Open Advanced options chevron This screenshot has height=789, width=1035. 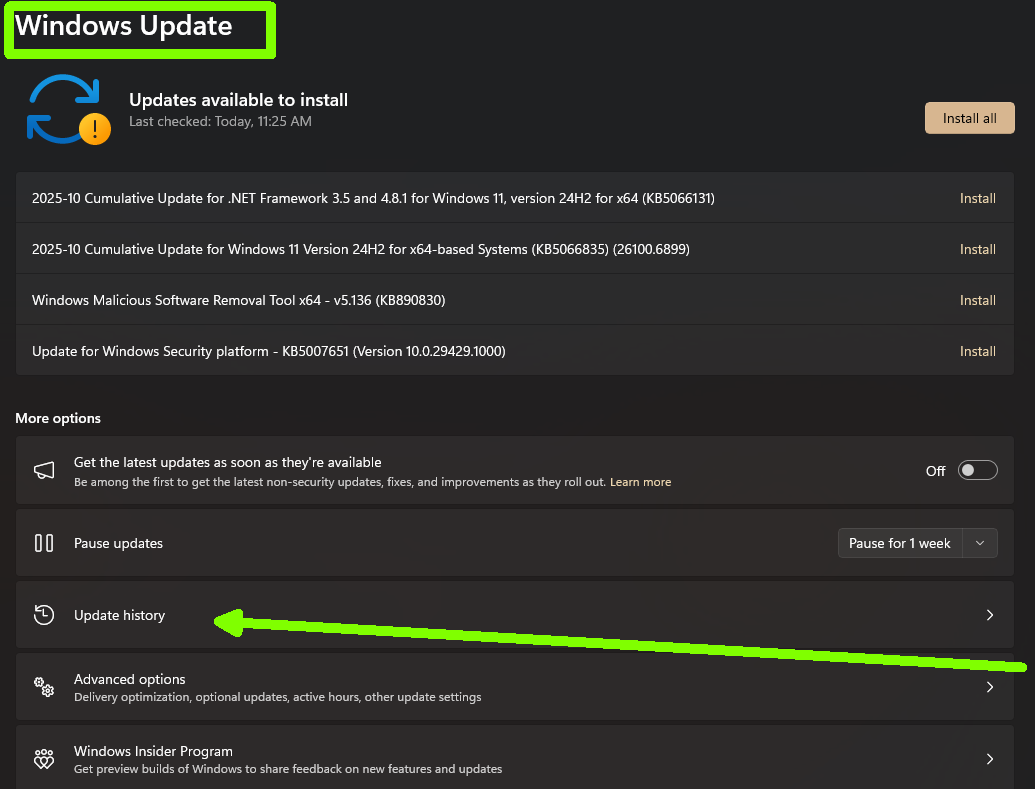coord(989,687)
